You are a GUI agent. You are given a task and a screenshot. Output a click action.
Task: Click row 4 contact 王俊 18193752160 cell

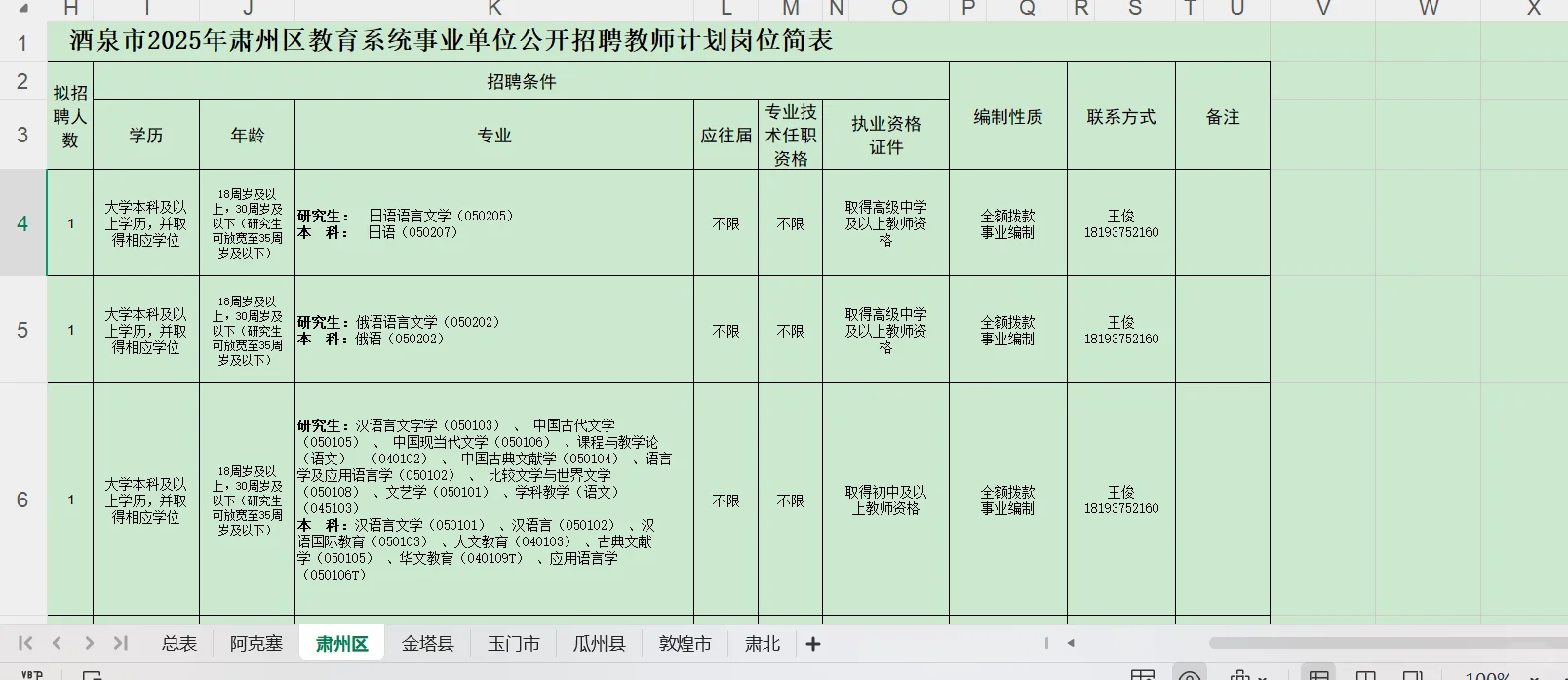[1121, 223]
